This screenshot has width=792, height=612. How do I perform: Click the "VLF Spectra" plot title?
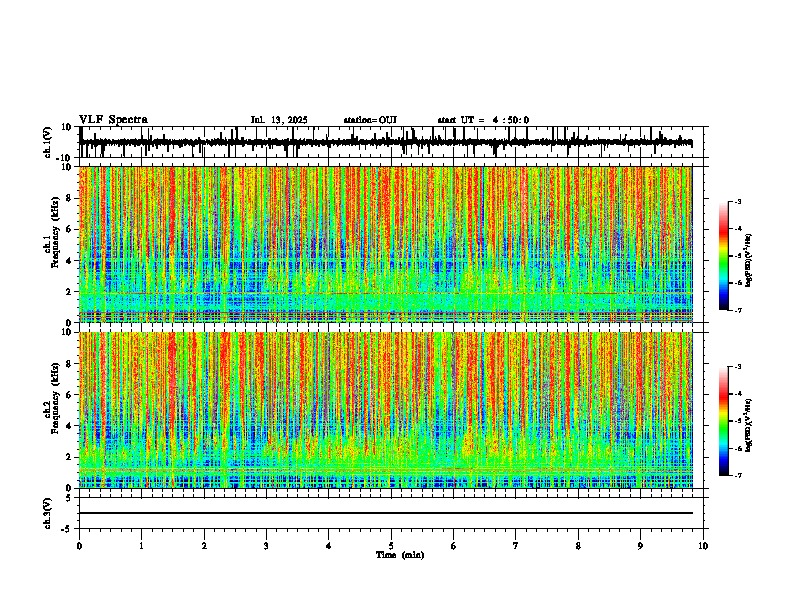(113, 120)
